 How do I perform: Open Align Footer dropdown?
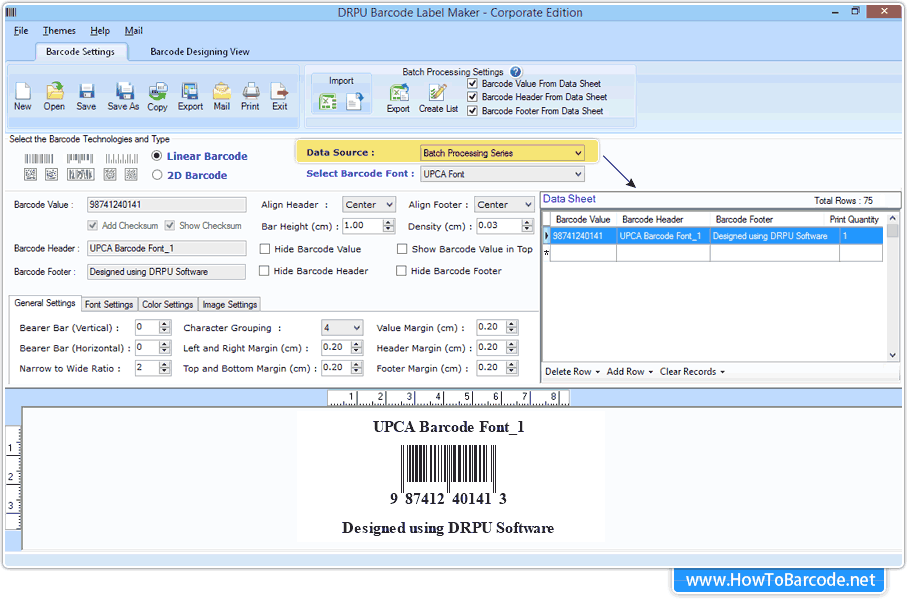click(x=504, y=204)
